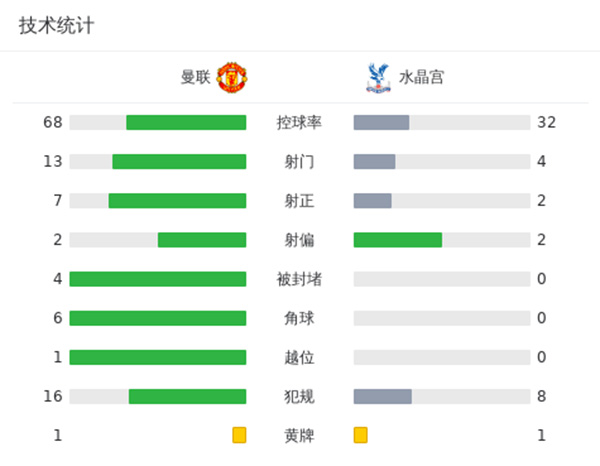Click the 射门 stat label

(299, 162)
